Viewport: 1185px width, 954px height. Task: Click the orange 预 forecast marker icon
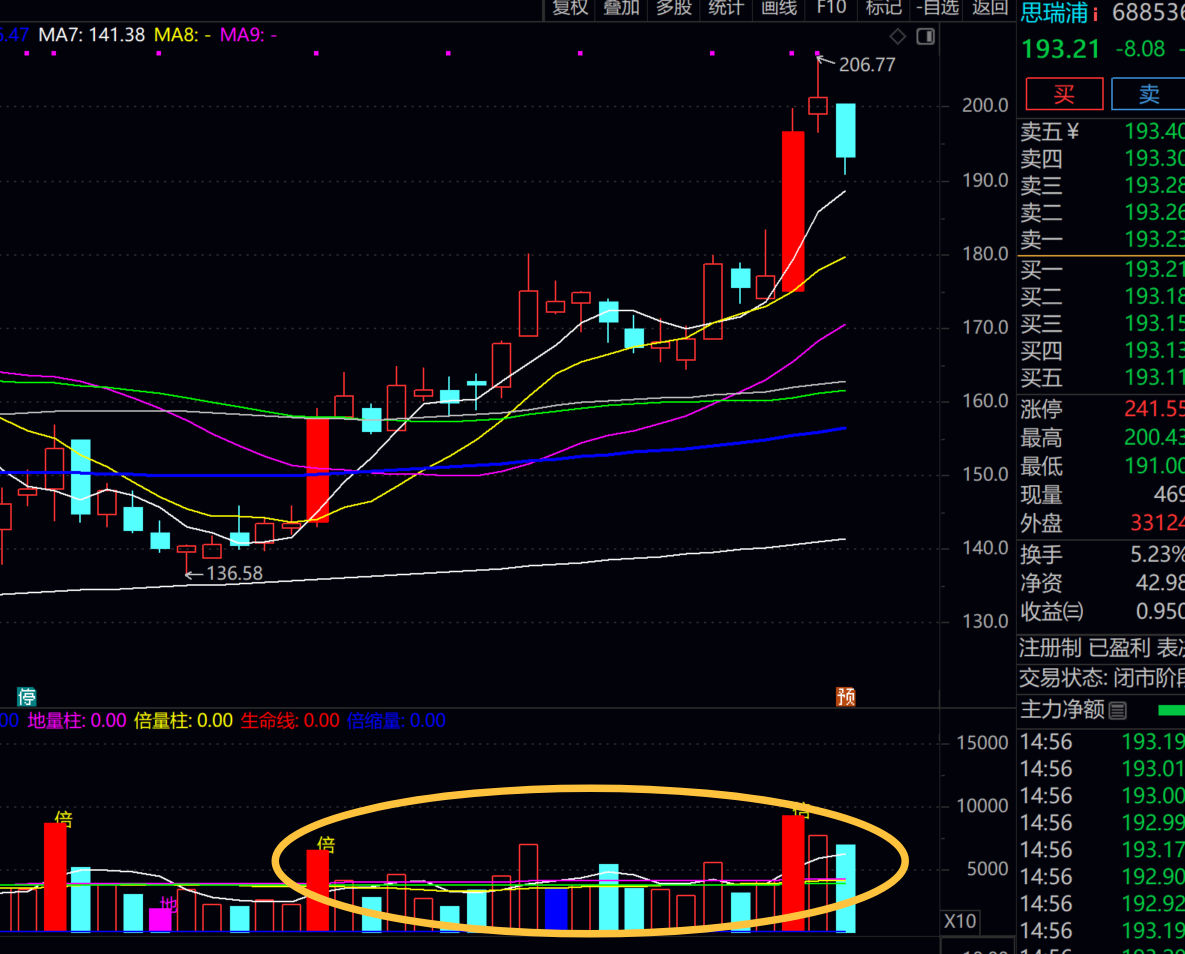point(846,696)
